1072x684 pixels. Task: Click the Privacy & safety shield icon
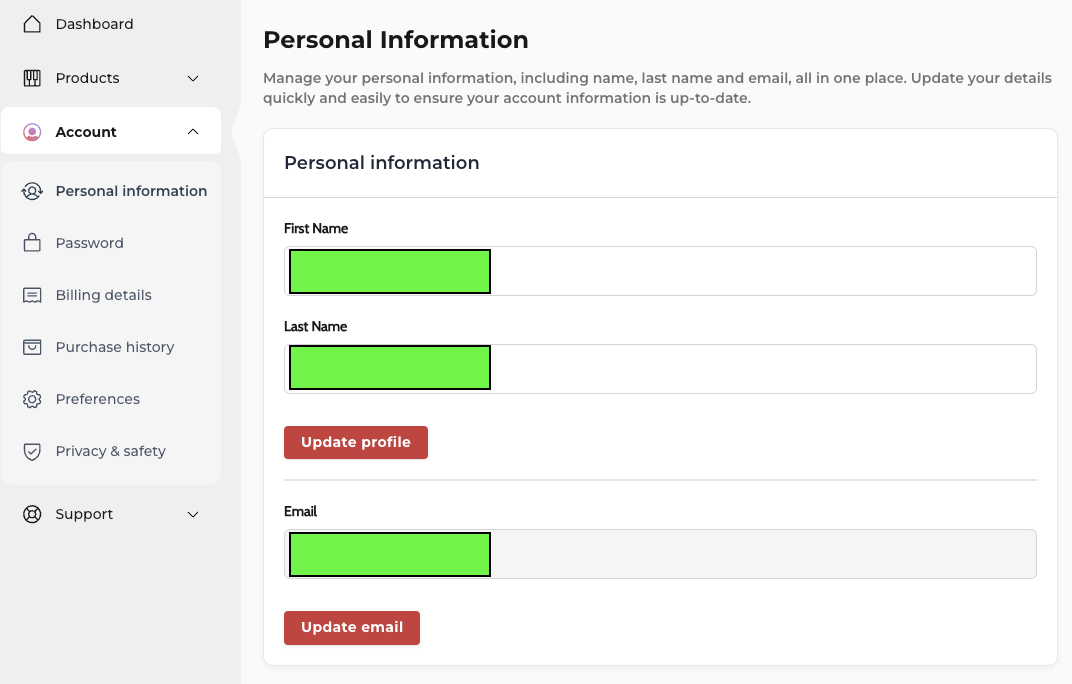[32, 451]
